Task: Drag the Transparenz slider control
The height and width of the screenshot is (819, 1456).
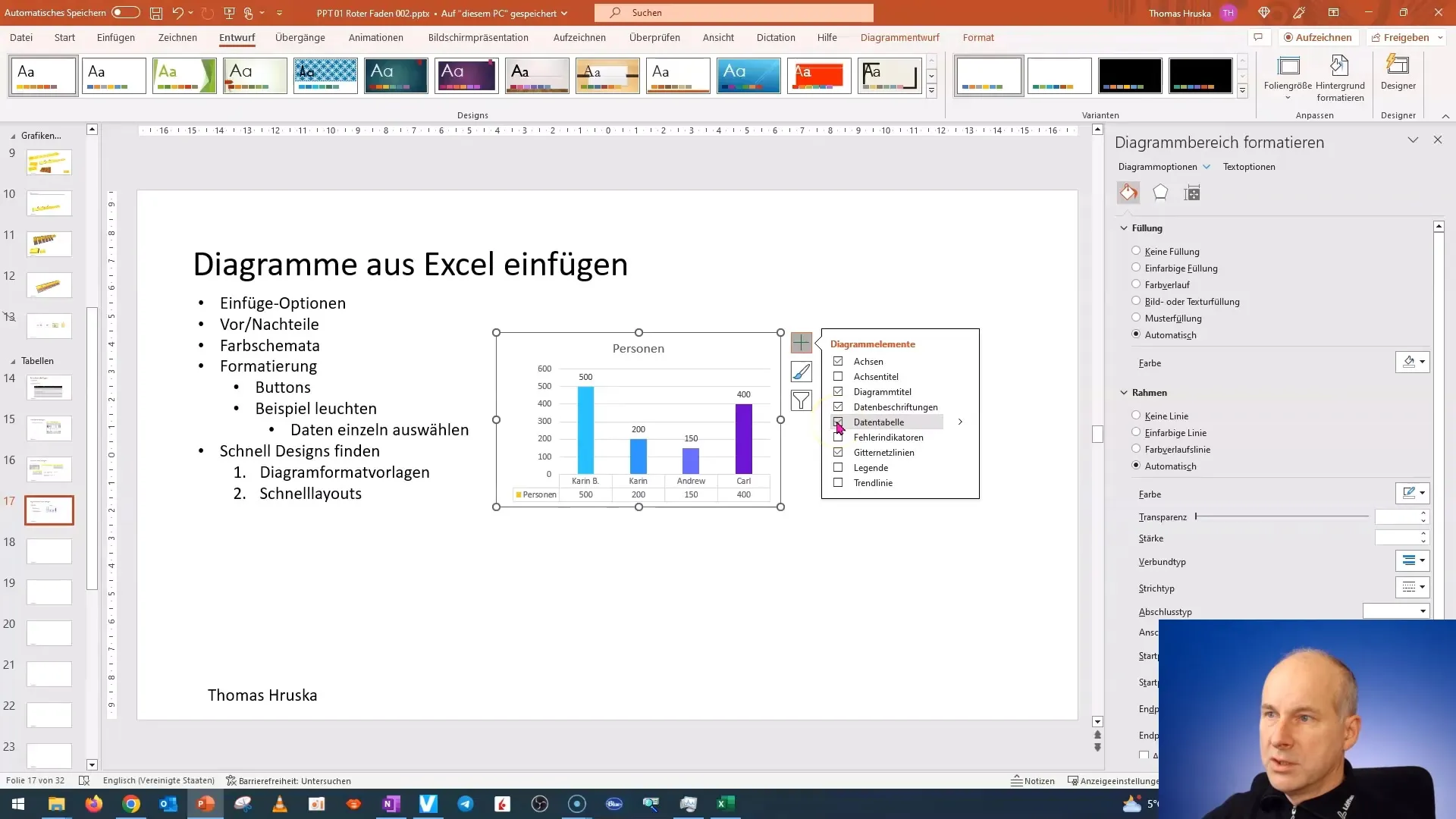Action: click(1197, 517)
